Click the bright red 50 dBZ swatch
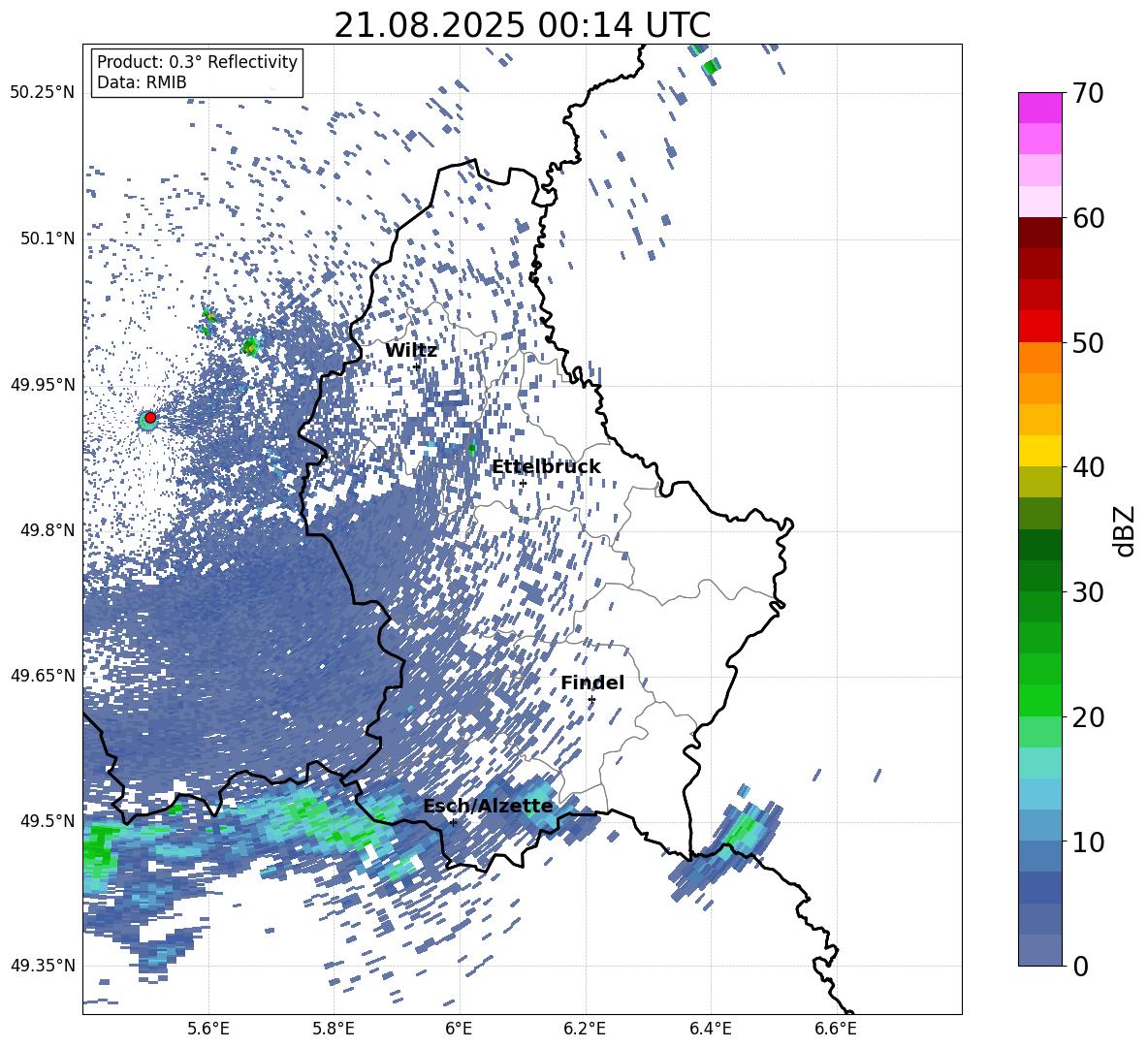This screenshot has height=1048, width=1148. click(1039, 327)
